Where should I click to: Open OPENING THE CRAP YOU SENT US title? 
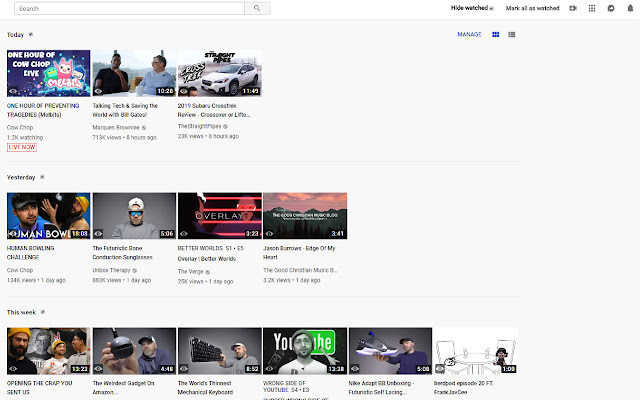40,387
